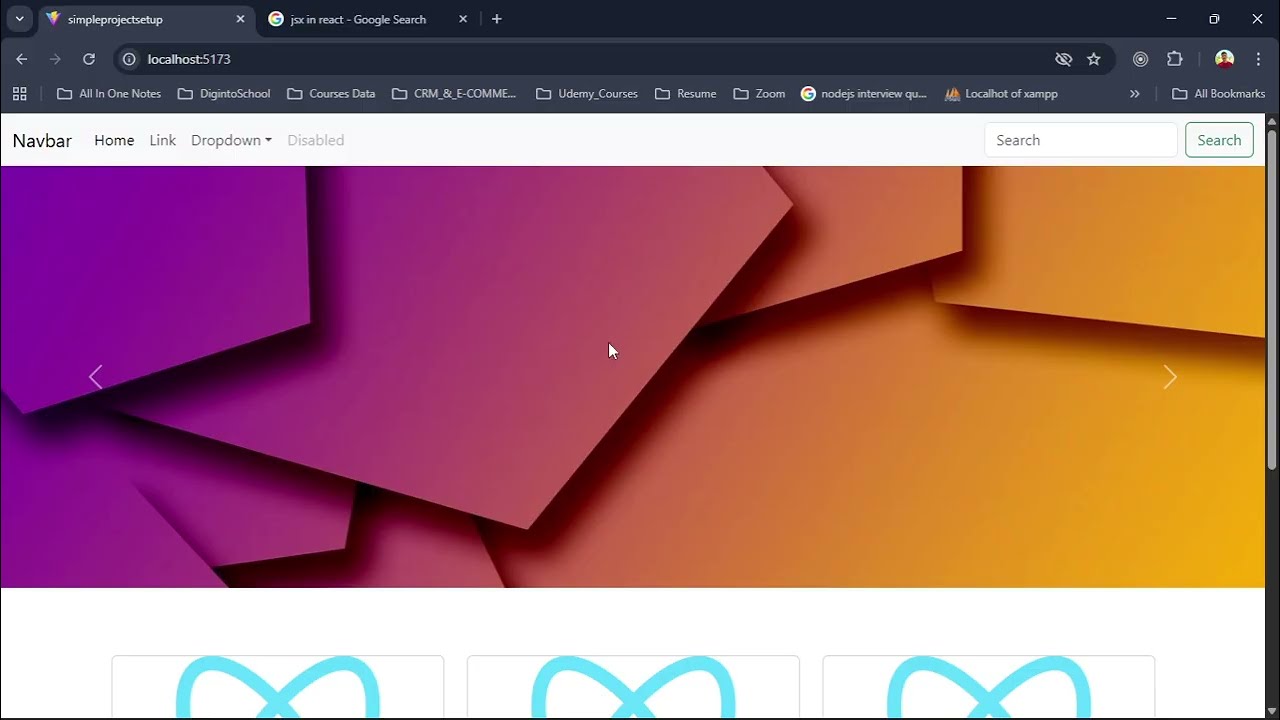This screenshot has height=720, width=1280.
Task: Switch to simpleprojectsetup tab
Action: tap(146, 19)
